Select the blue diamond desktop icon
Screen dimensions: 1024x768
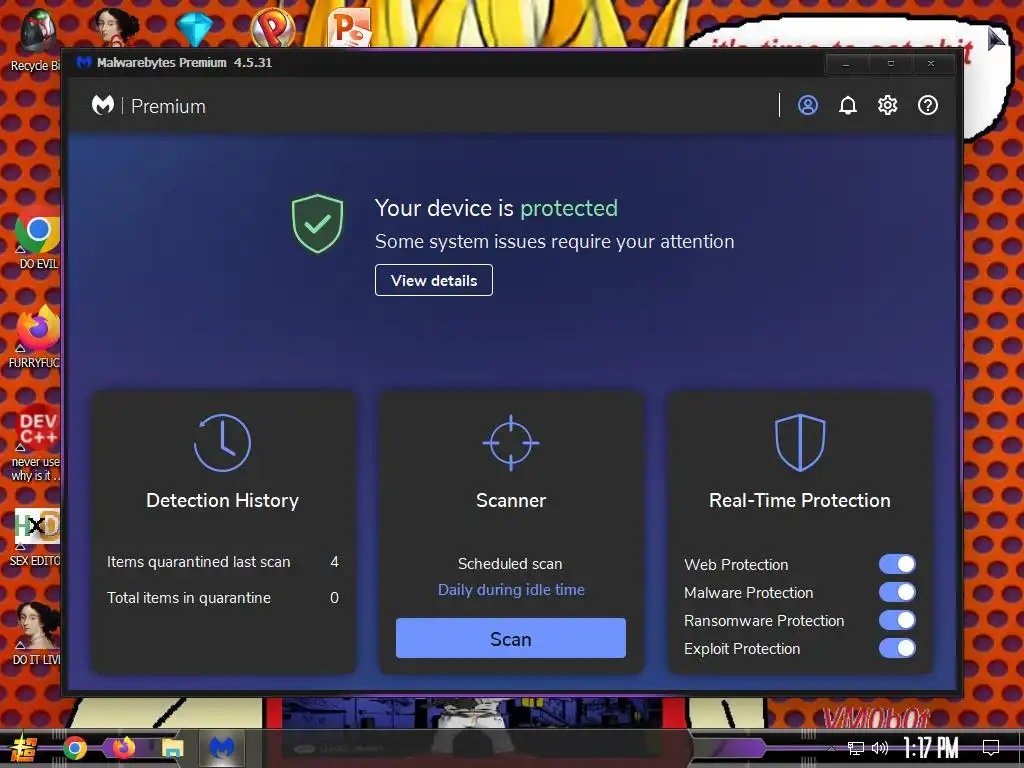pos(195,27)
